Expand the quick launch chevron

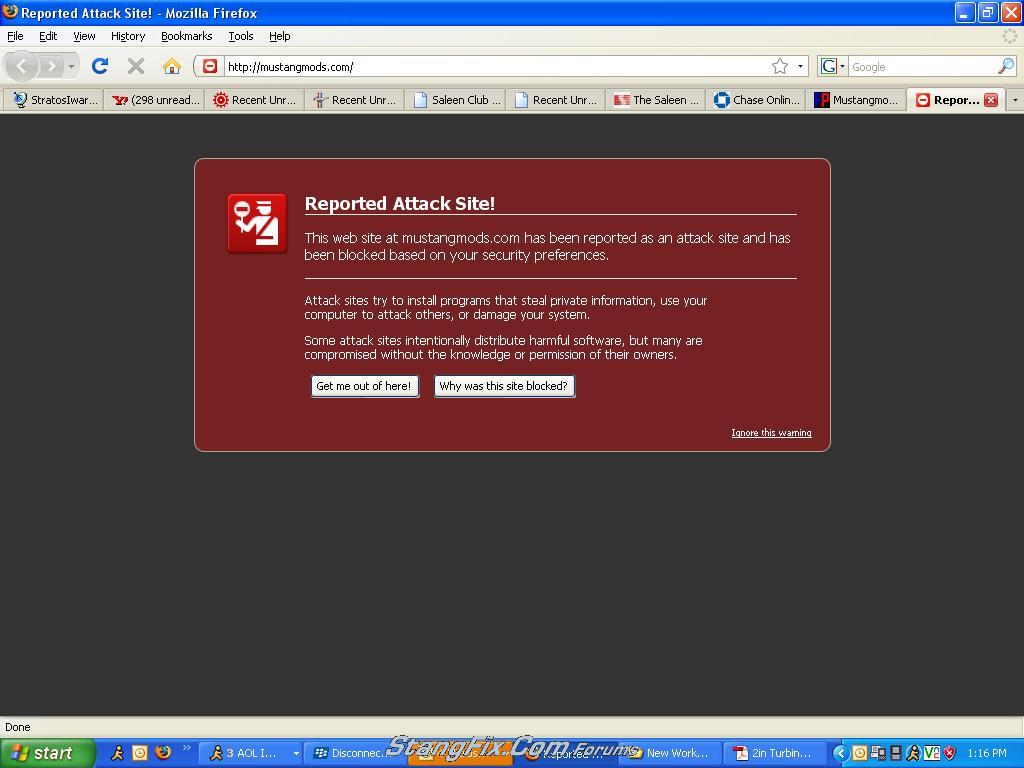click(187, 748)
